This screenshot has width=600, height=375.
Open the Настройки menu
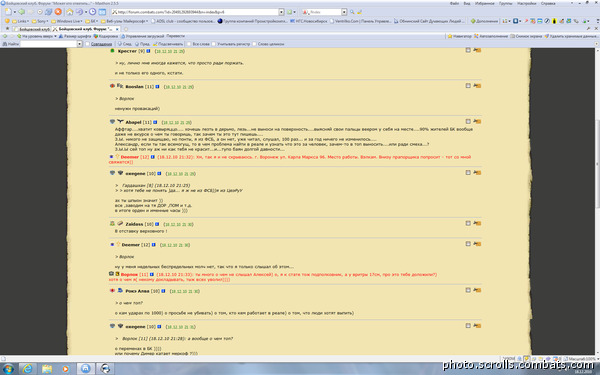(x=527, y=3)
